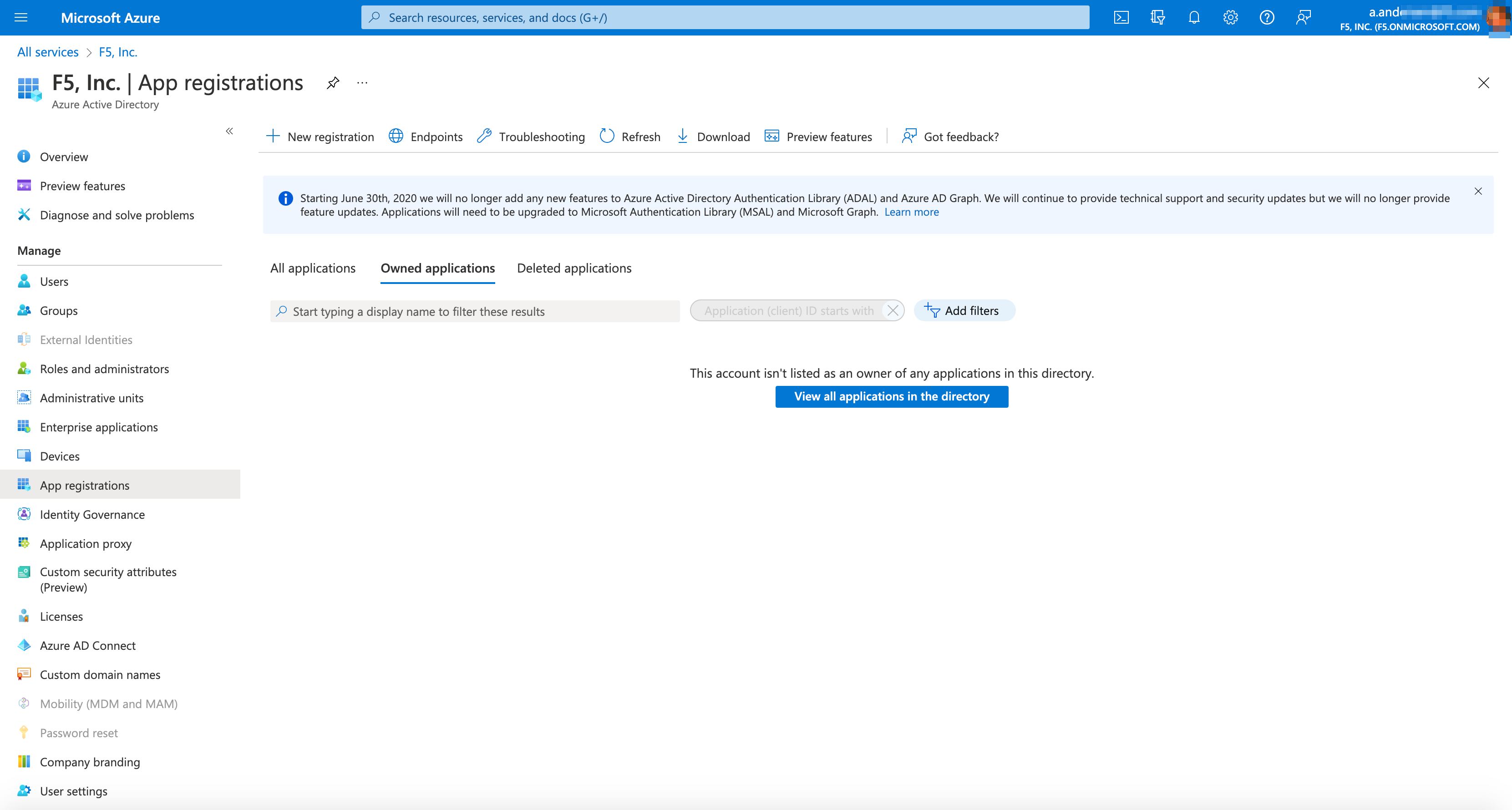Pin App registrations to dashboard
Screen dimensions: 1512x810
333,83
